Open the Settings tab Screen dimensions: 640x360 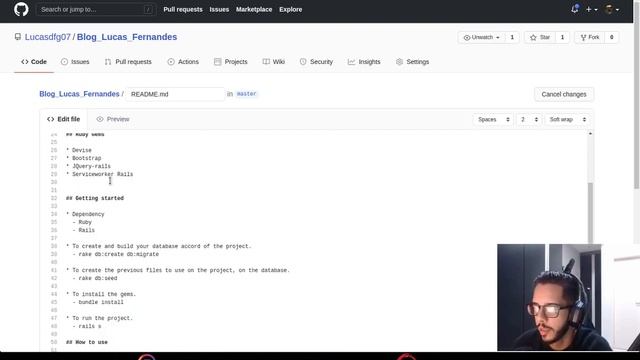[413, 62]
